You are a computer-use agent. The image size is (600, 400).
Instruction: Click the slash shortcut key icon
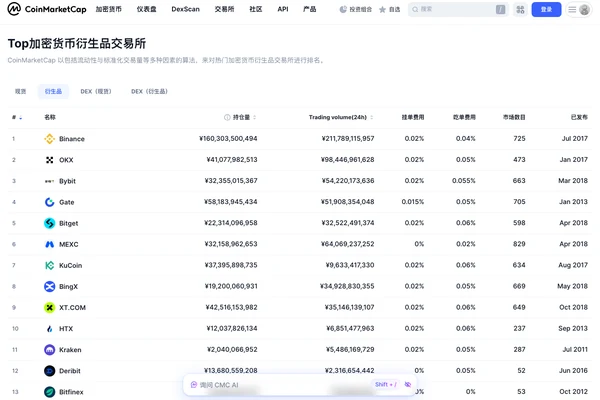[x=500, y=10]
